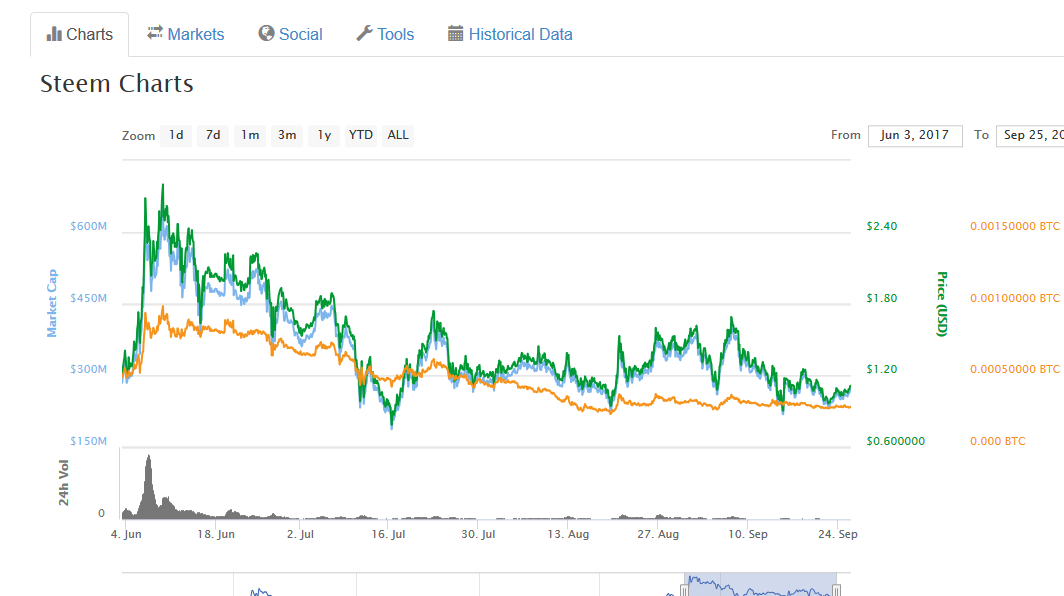Image resolution: width=1064 pixels, height=596 pixels.
Task: Click the $2.40 price axis value
Action: [881, 226]
